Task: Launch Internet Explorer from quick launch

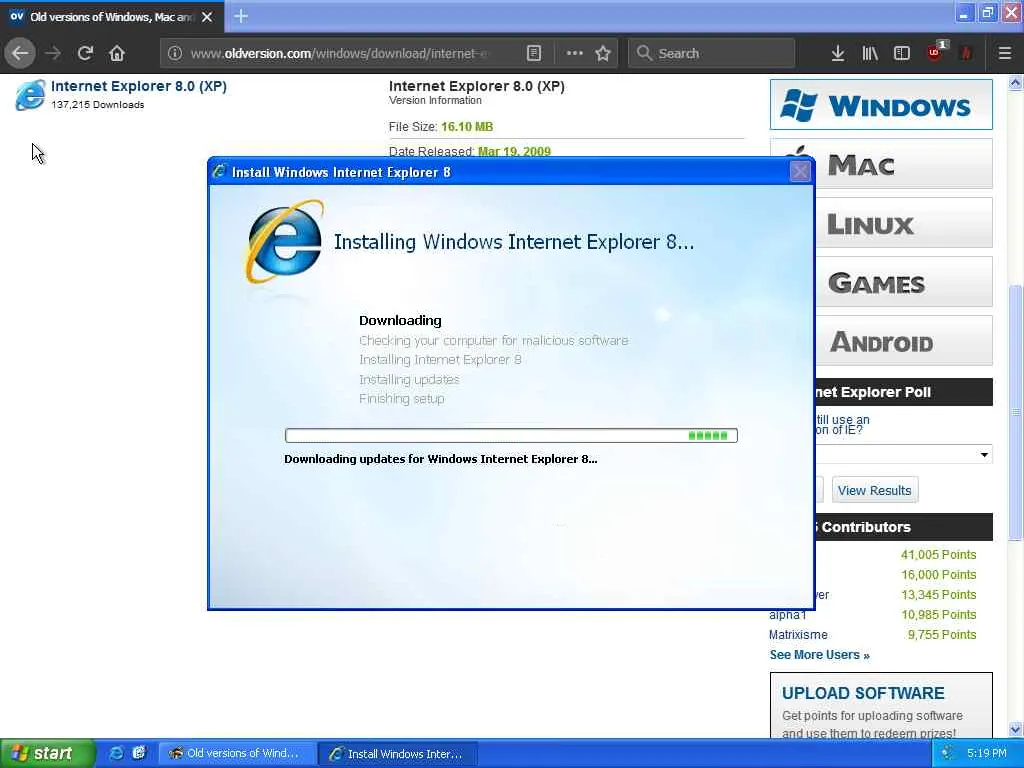Action: 116,754
